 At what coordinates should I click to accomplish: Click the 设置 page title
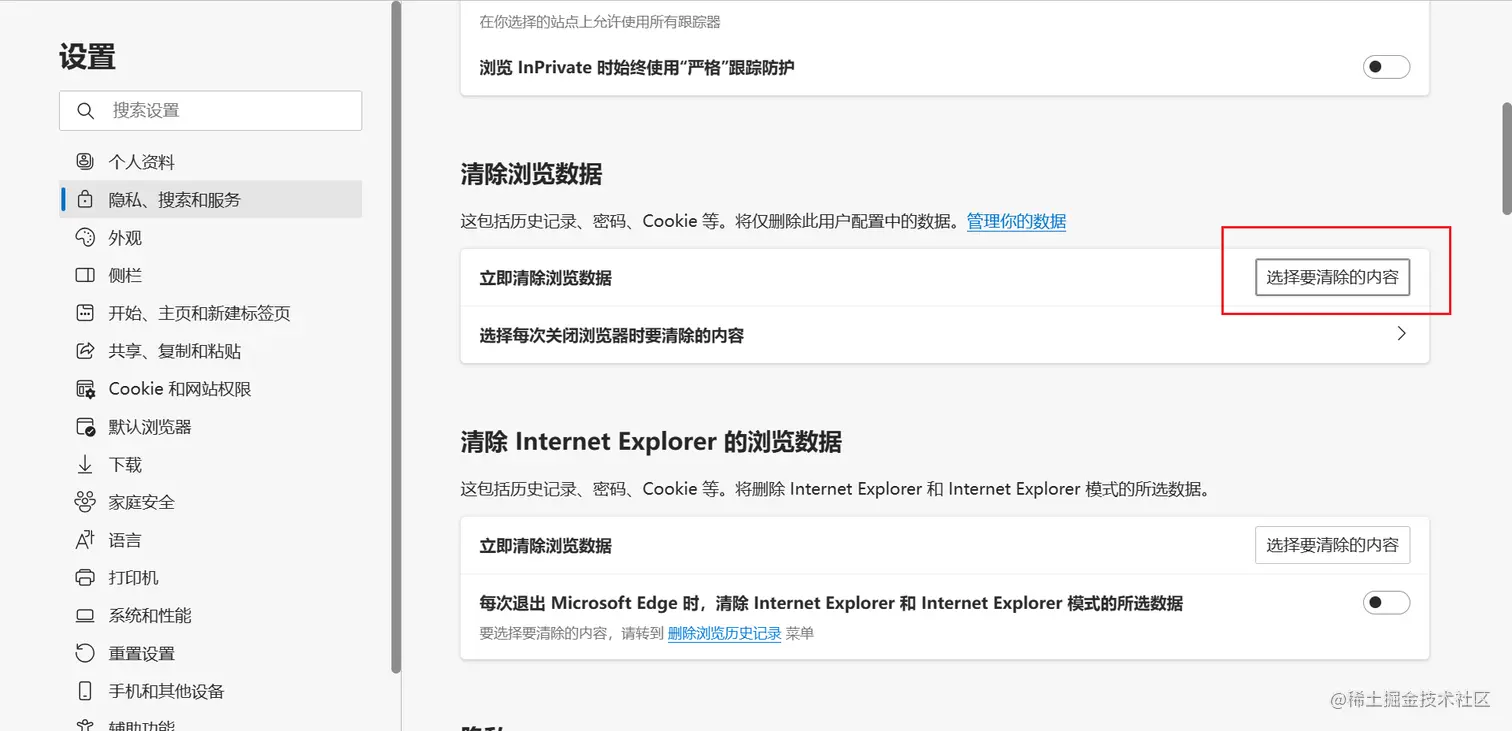[x=88, y=56]
